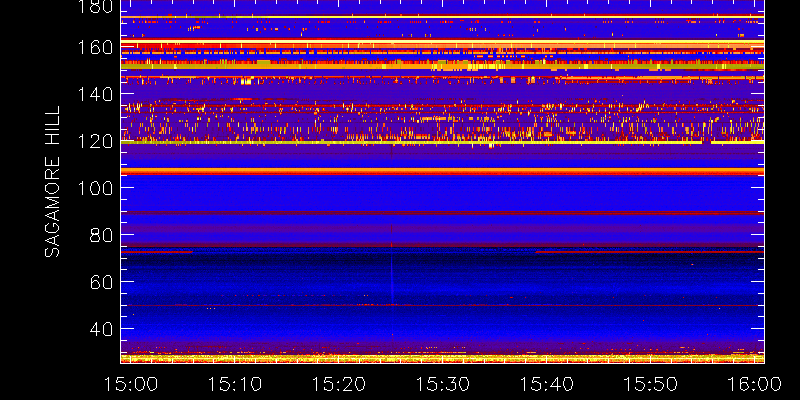
Task: Click the 180 frequency axis label
Action: coord(94,7)
